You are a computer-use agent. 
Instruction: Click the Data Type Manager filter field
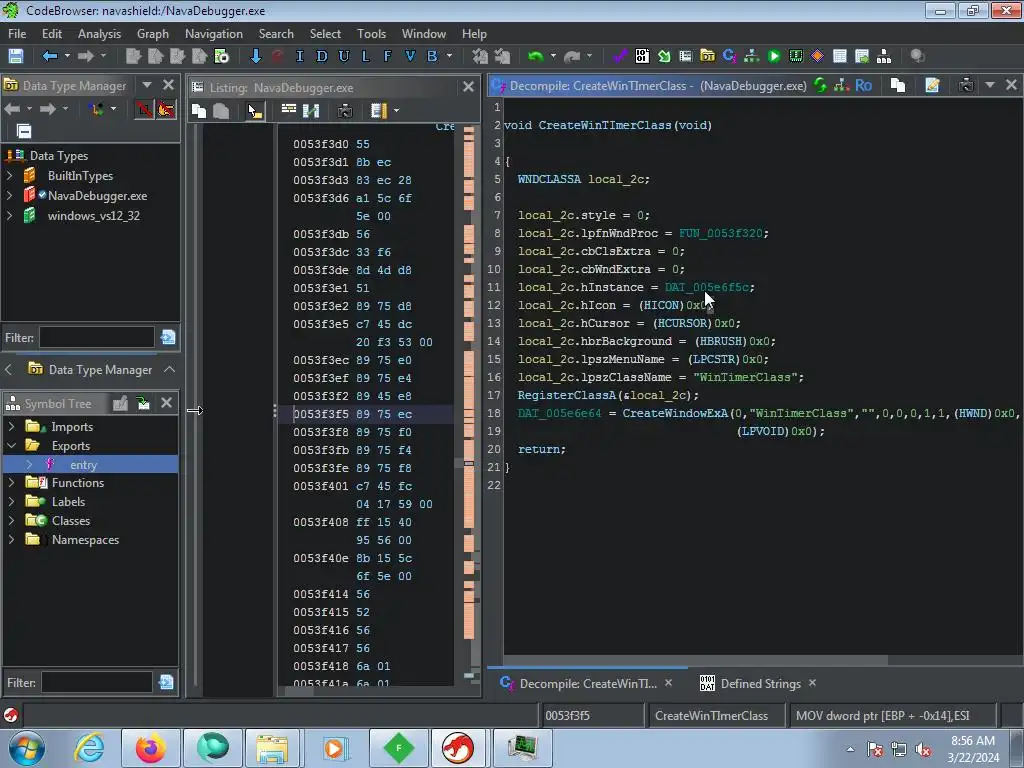point(97,338)
